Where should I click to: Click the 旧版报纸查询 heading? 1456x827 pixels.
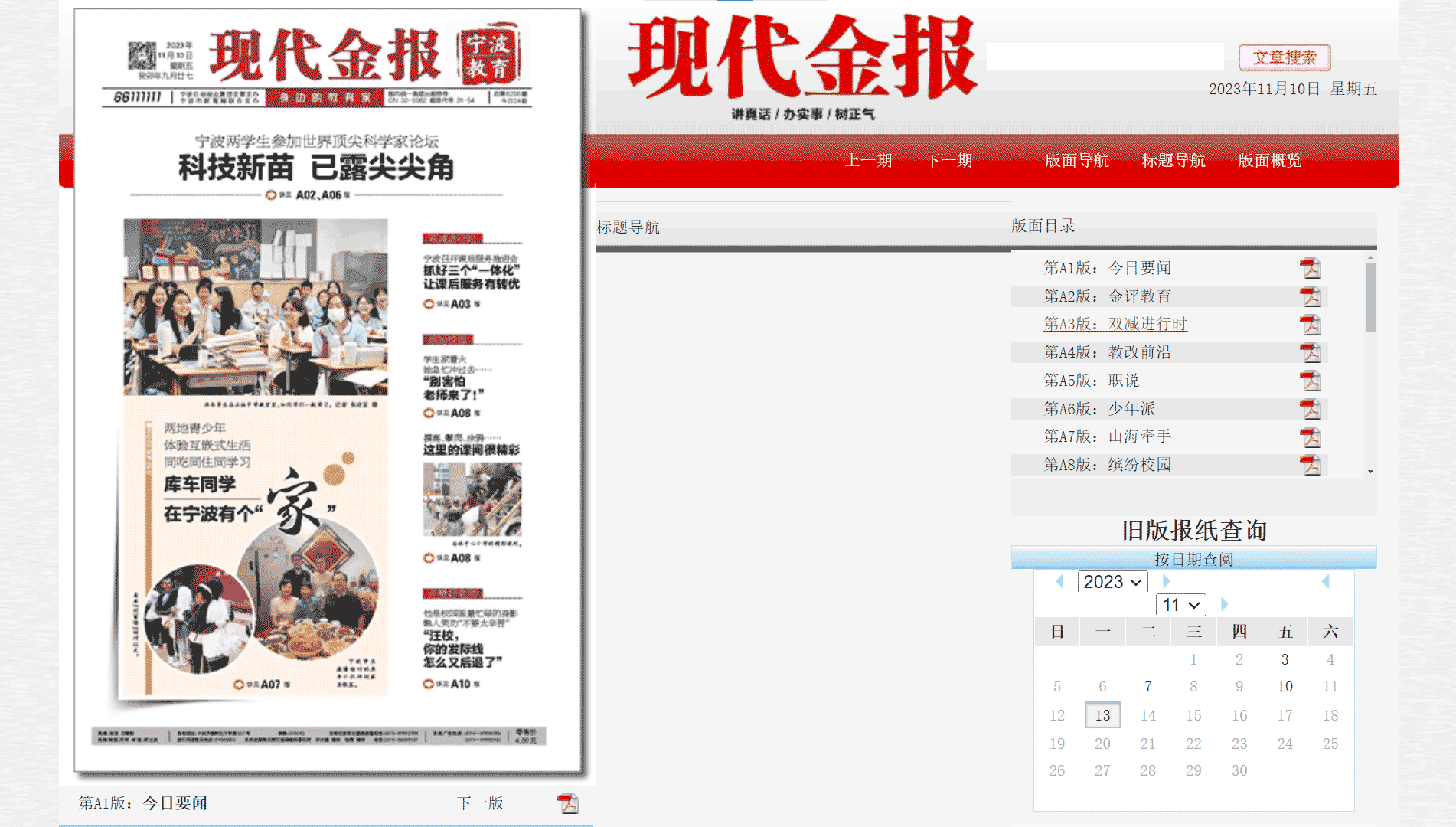point(1193,530)
